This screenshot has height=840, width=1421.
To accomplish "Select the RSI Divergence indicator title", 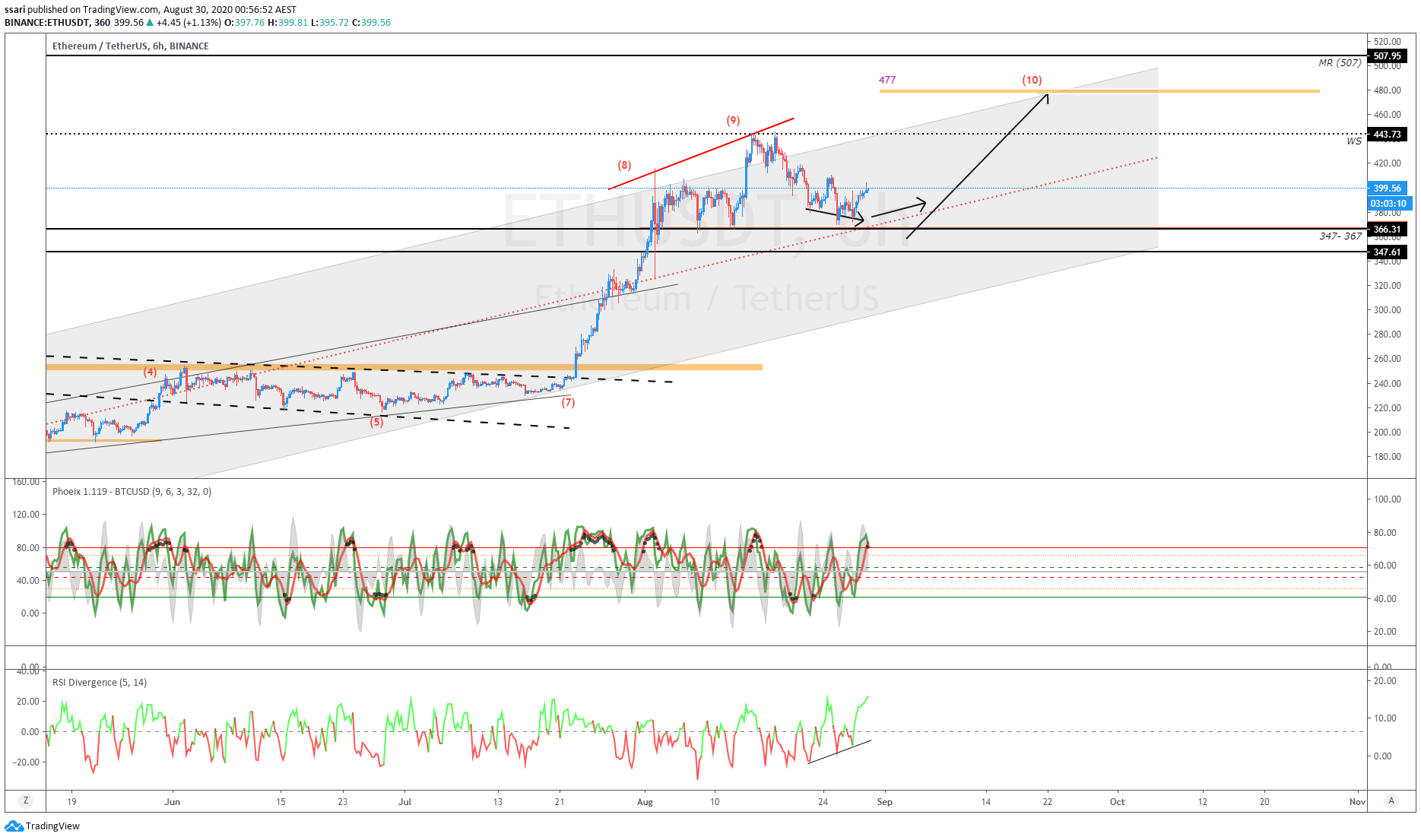I will 100,682.
